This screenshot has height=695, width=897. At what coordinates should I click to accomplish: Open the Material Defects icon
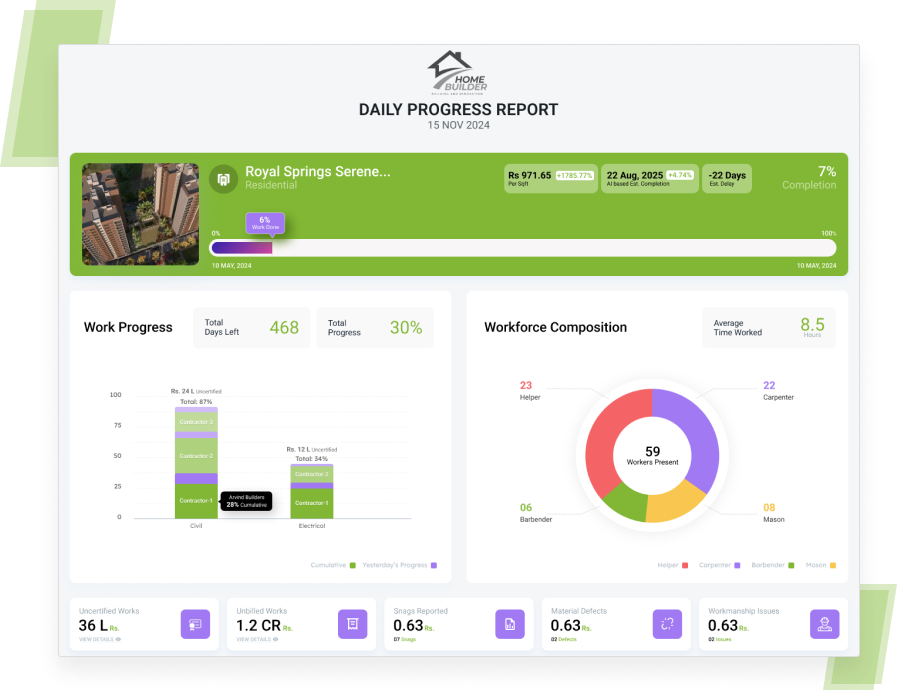point(667,624)
